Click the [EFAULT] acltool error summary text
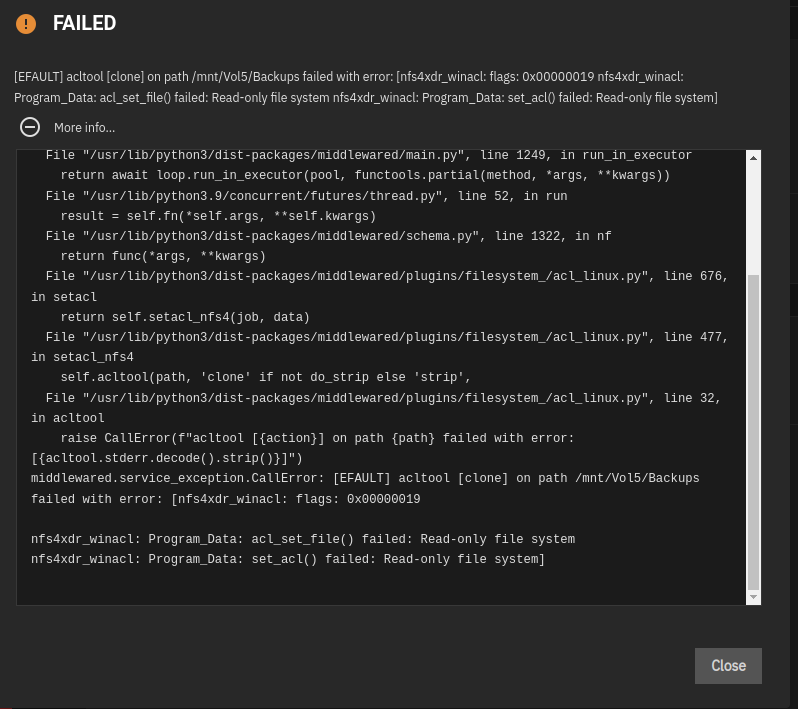The width and height of the screenshot is (798, 709). [x=366, y=87]
